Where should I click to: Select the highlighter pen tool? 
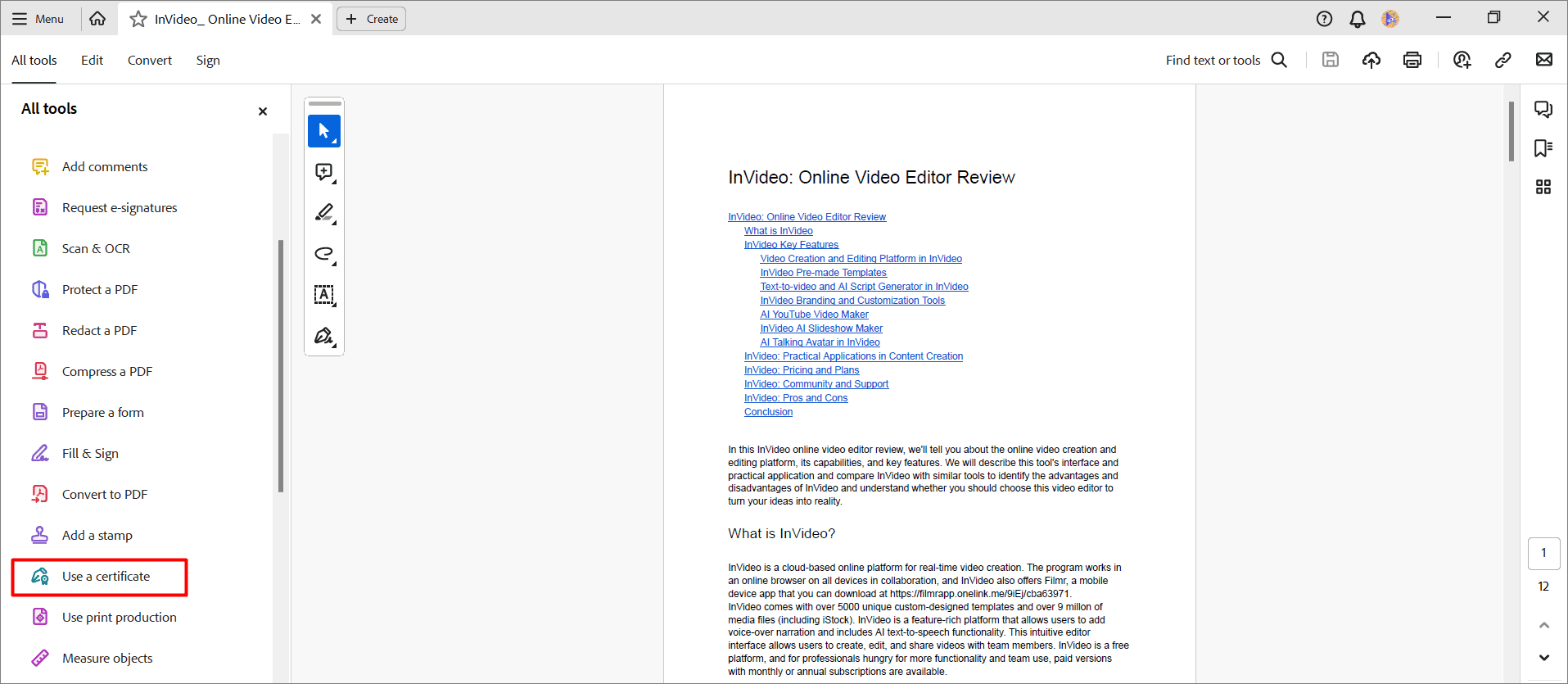click(324, 213)
